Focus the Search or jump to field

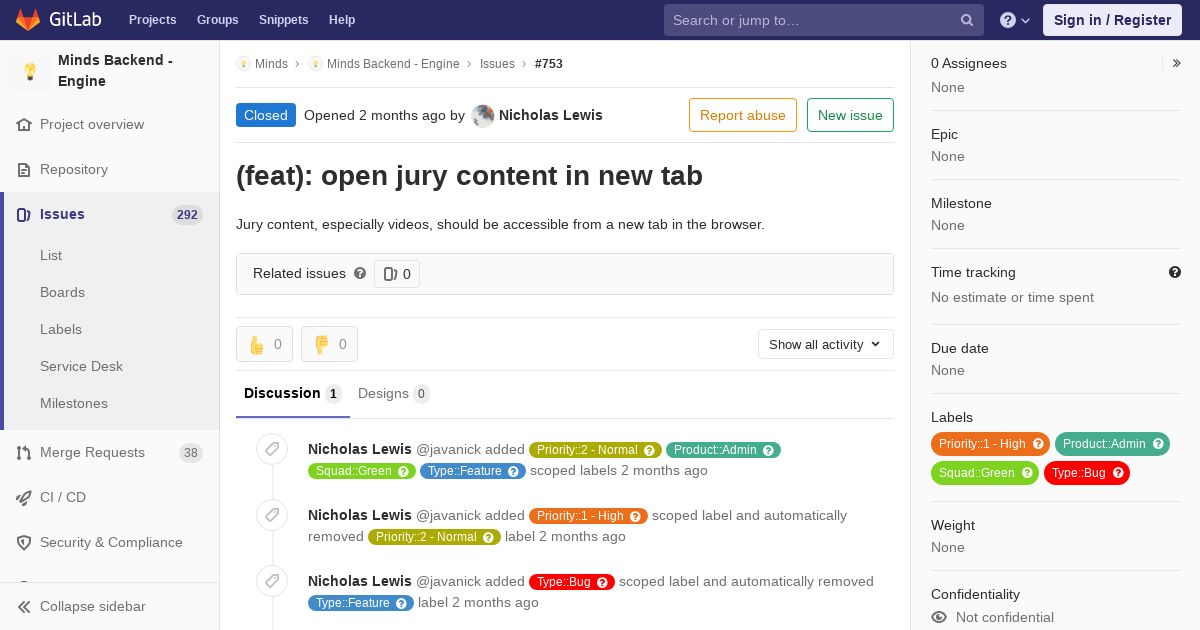coord(824,20)
